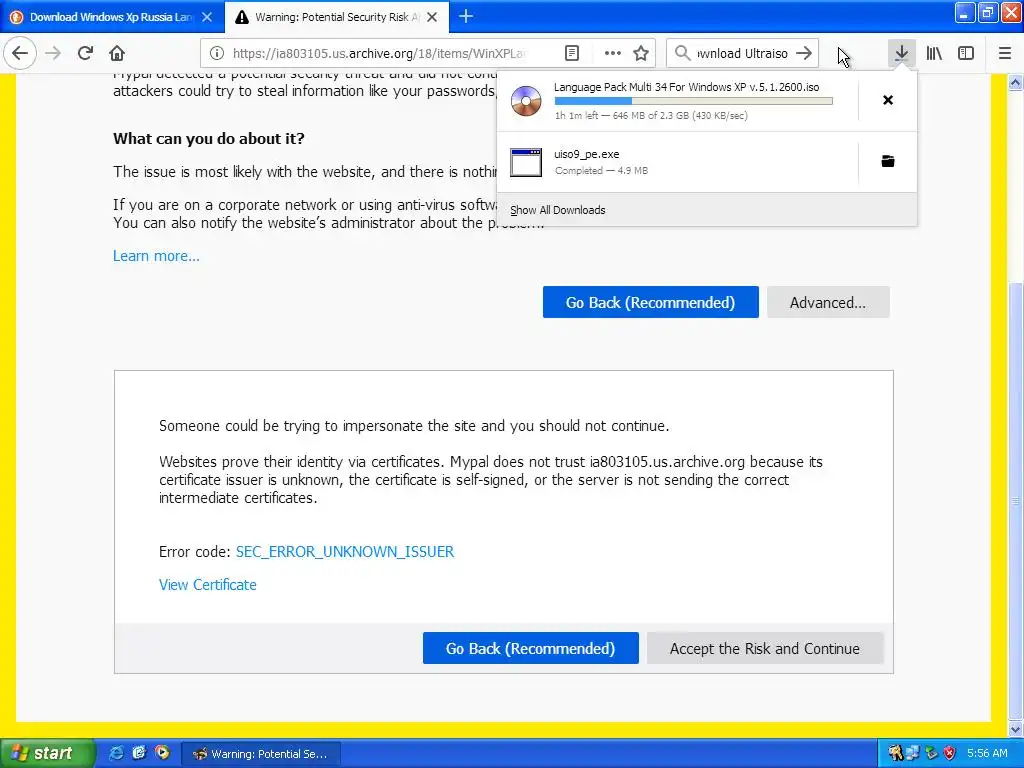1024x768 pixels.
Task: Open the Learn more... link
Action: [156, 256]
